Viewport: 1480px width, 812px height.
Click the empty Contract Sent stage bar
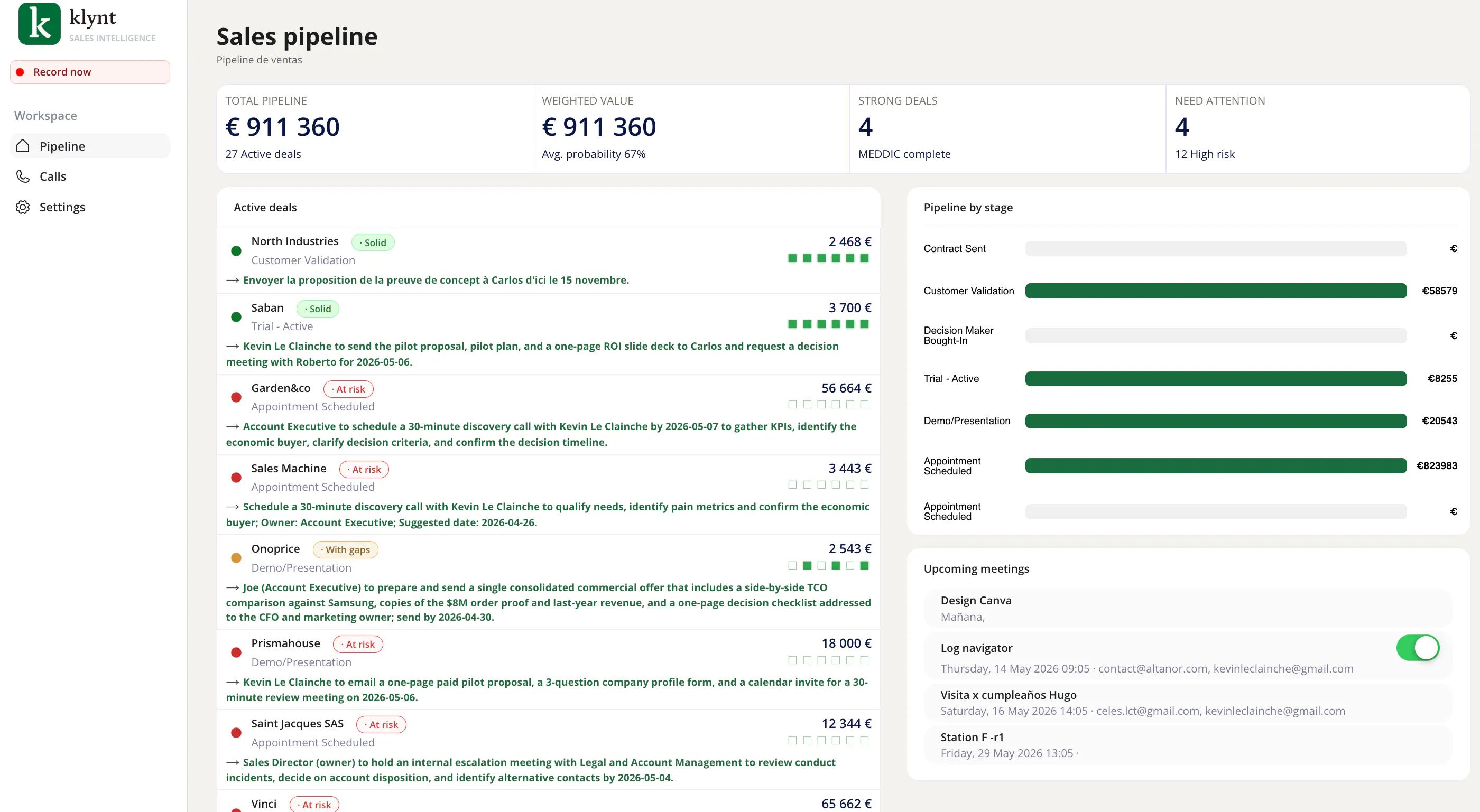pos(1216,249)
